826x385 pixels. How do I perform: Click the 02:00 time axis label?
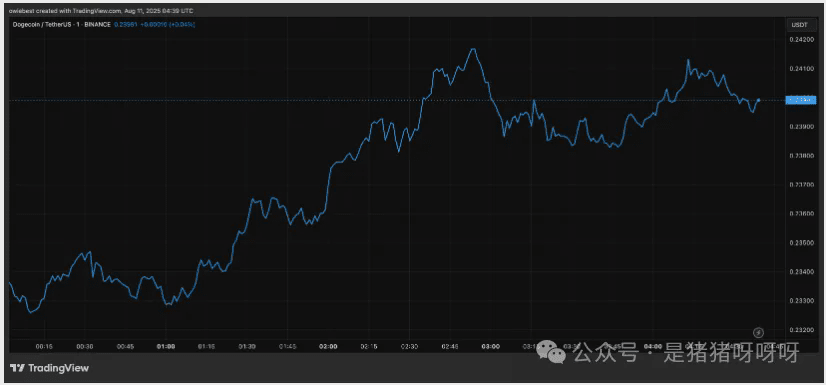click(x=328, y=347)
